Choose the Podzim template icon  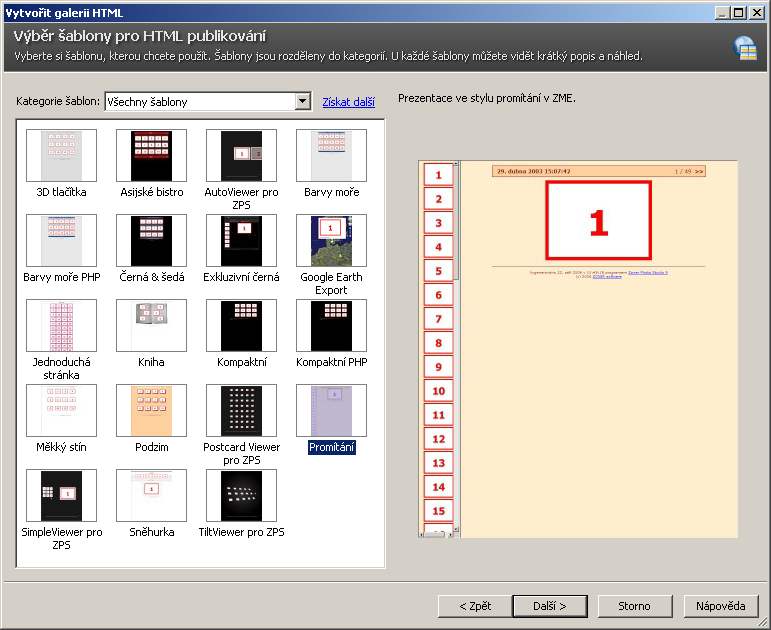151,410
